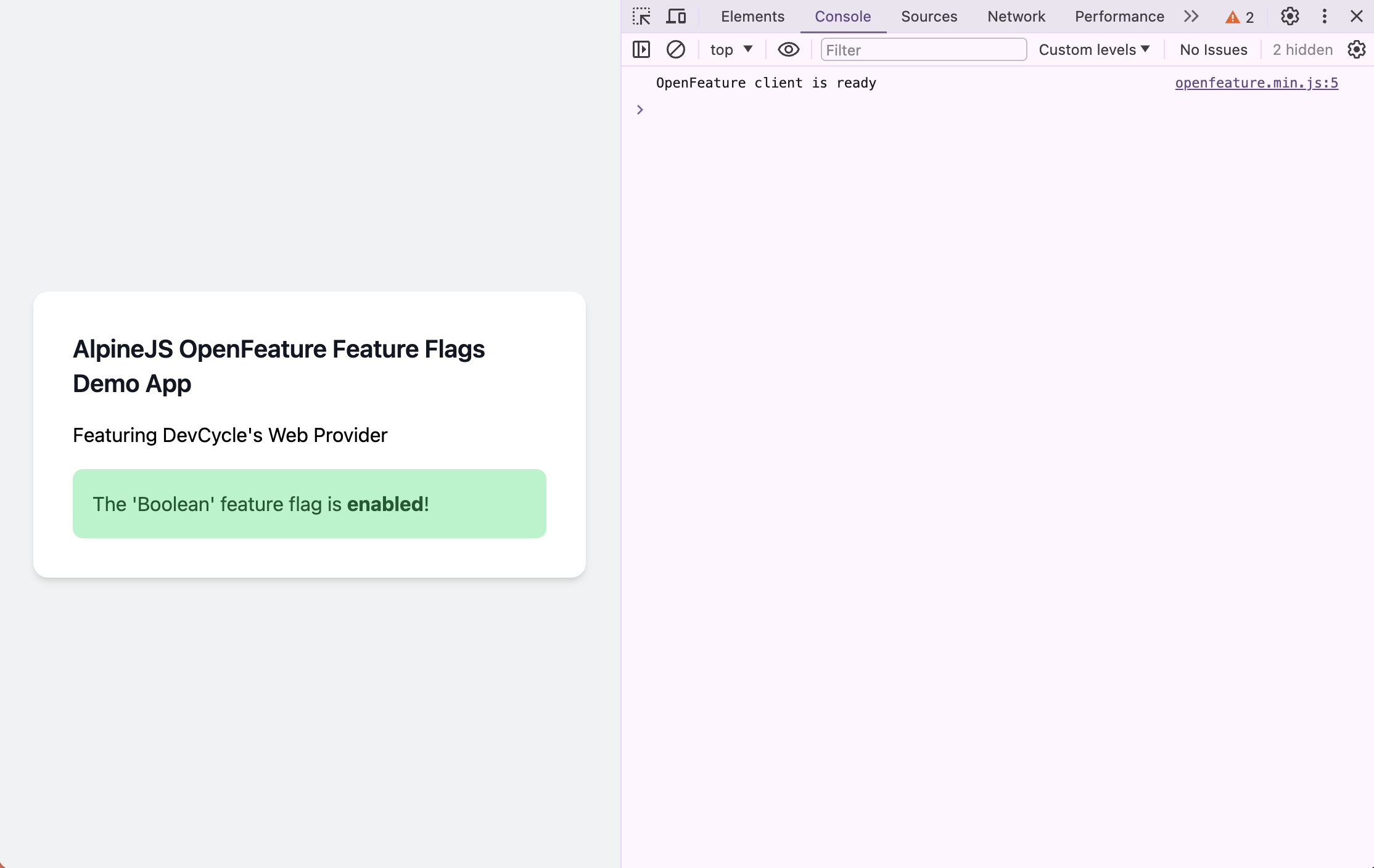The height and width of the screenshot is (868, 1374).
Task: Toggle the console sidebar panel icon
Action: tap(641, 49)
